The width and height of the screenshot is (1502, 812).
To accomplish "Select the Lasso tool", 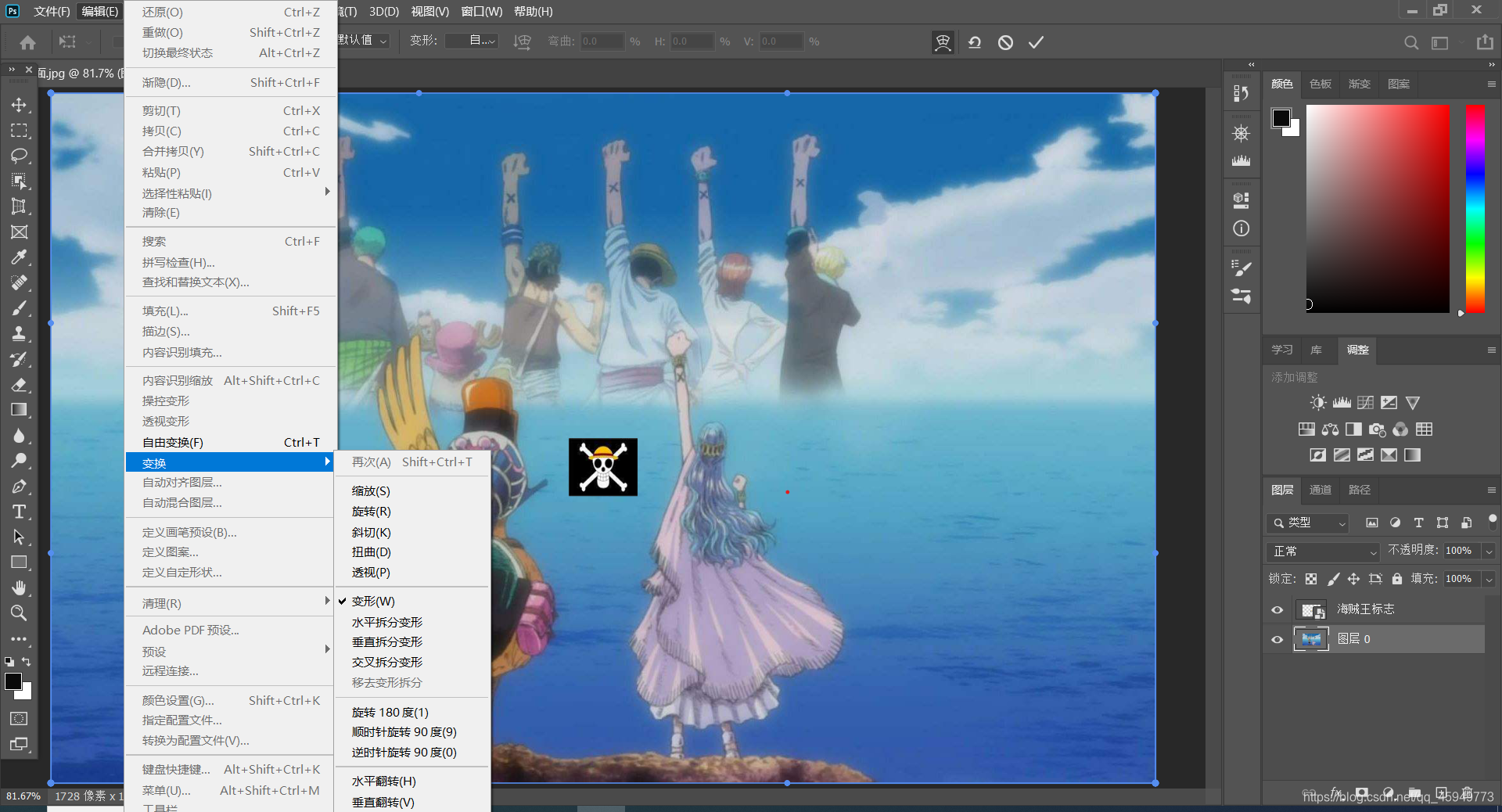I will 19,156.
